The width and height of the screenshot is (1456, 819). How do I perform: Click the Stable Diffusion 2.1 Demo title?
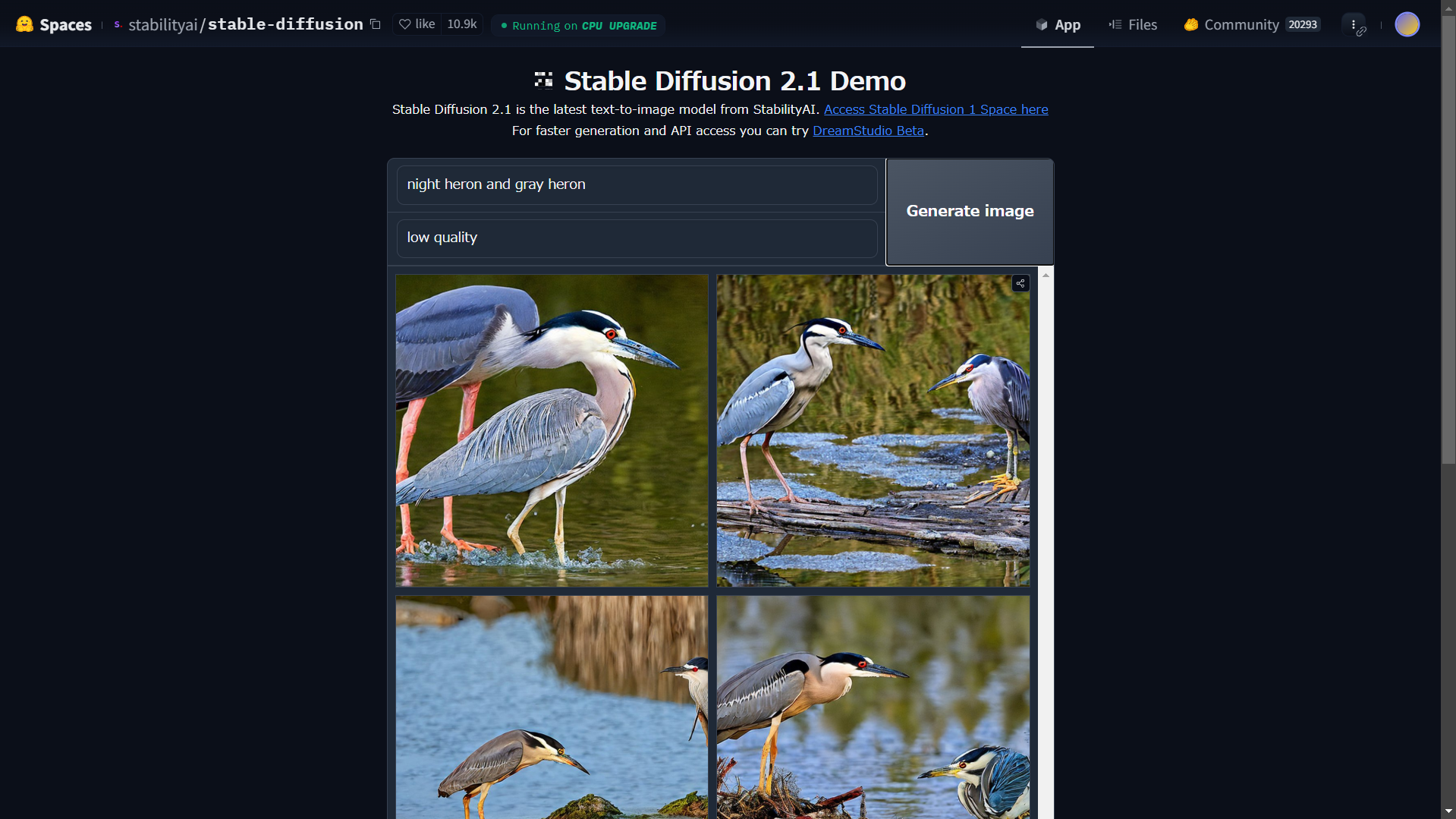point(734,80)
